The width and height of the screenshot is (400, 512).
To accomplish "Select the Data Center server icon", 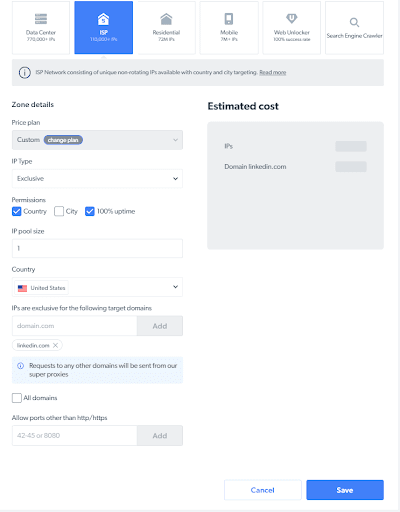I will click(41, 19).
